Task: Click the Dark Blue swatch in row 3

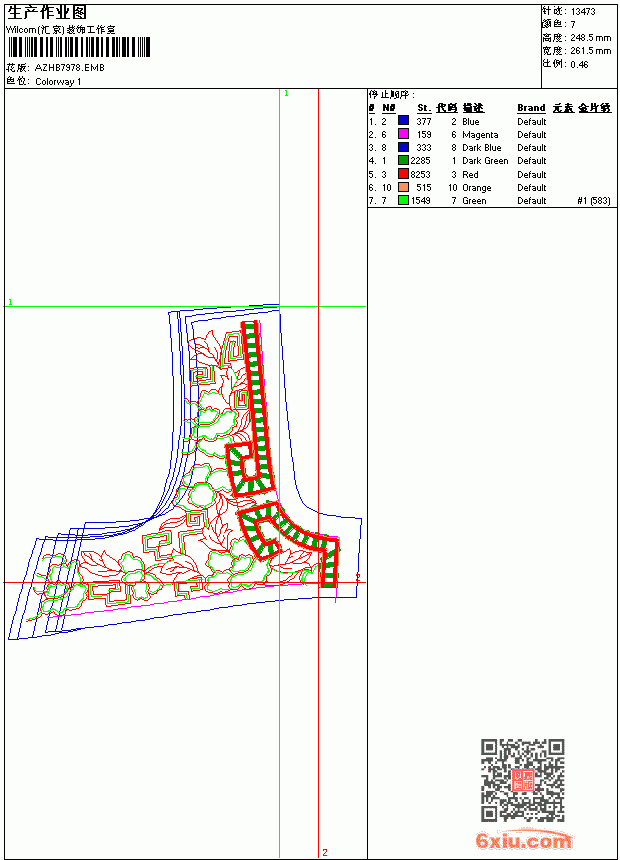Action: pyautogui.click(x=403, y=147)
